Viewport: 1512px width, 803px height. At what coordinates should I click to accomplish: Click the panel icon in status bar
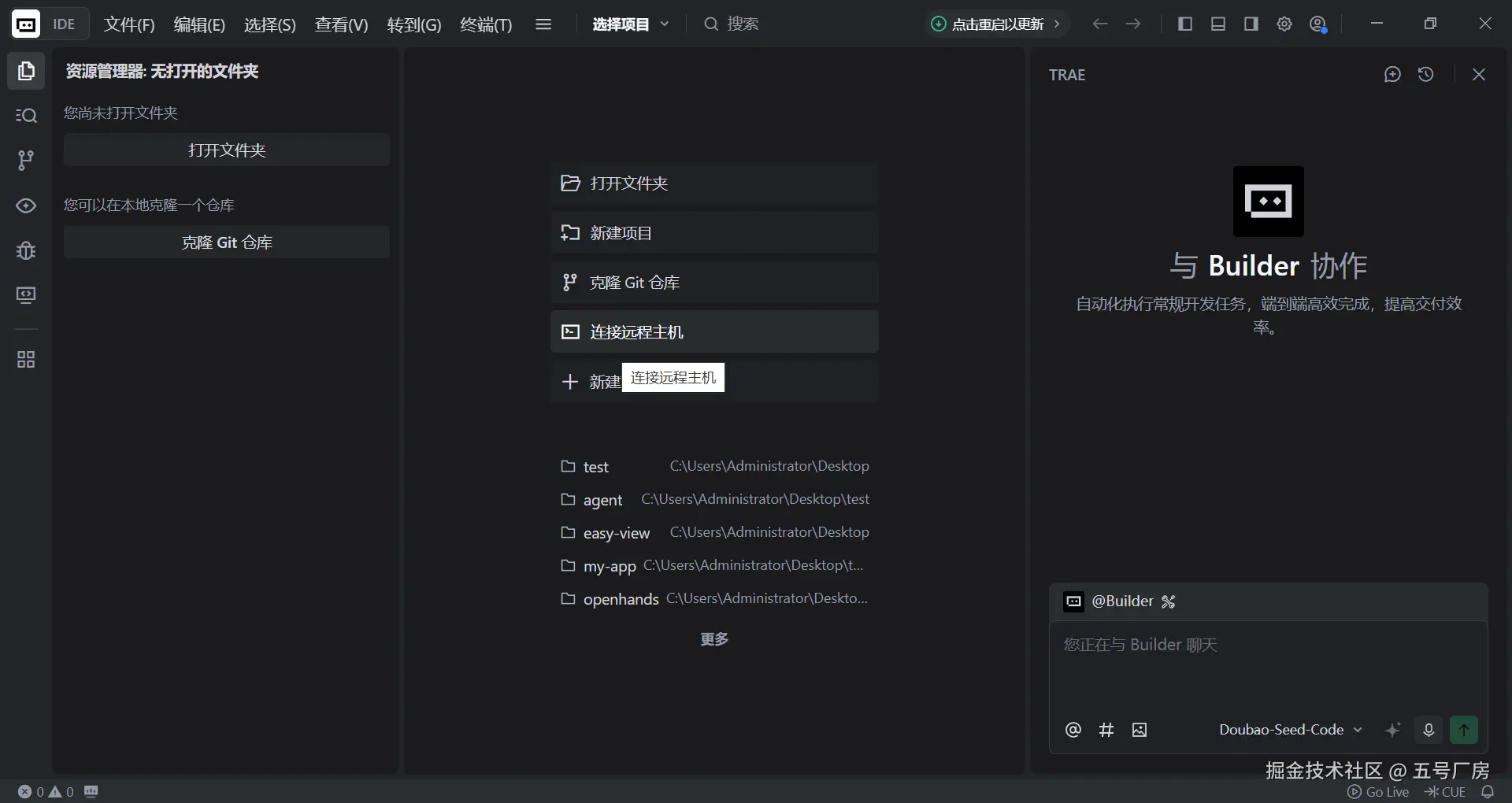point(91,791)
